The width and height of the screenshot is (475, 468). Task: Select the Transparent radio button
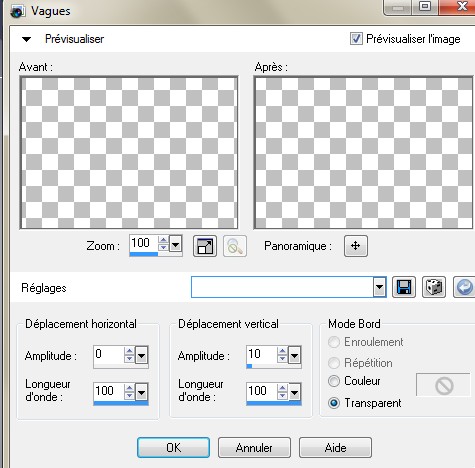coord(334,403)
